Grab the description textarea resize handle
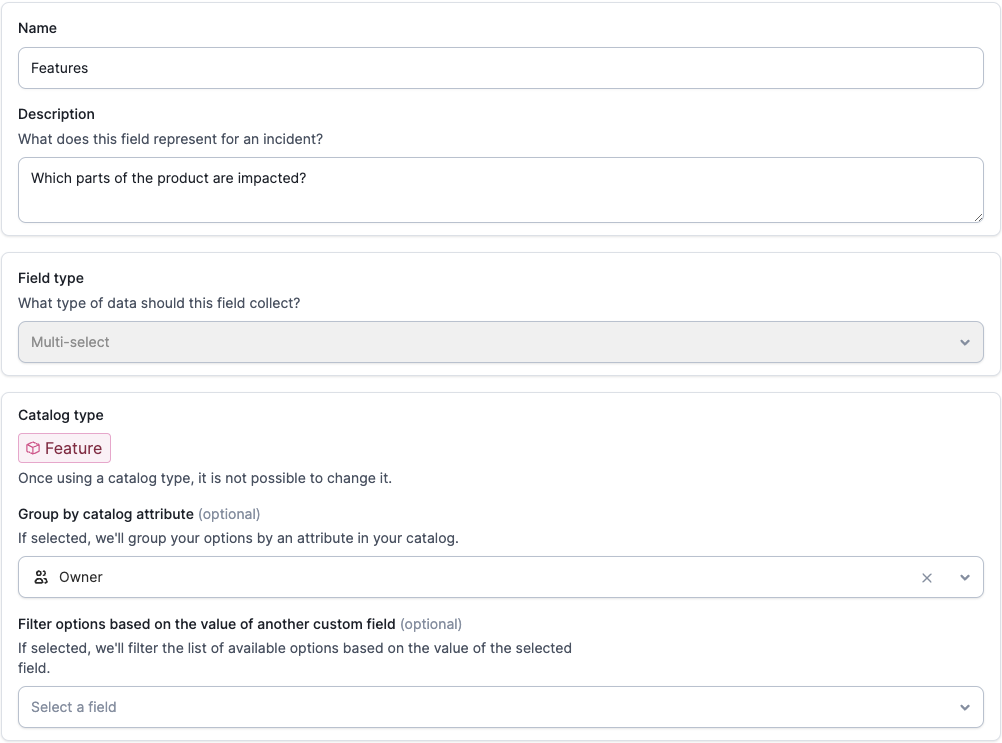 pyautogui.click(x=978, y=216)
